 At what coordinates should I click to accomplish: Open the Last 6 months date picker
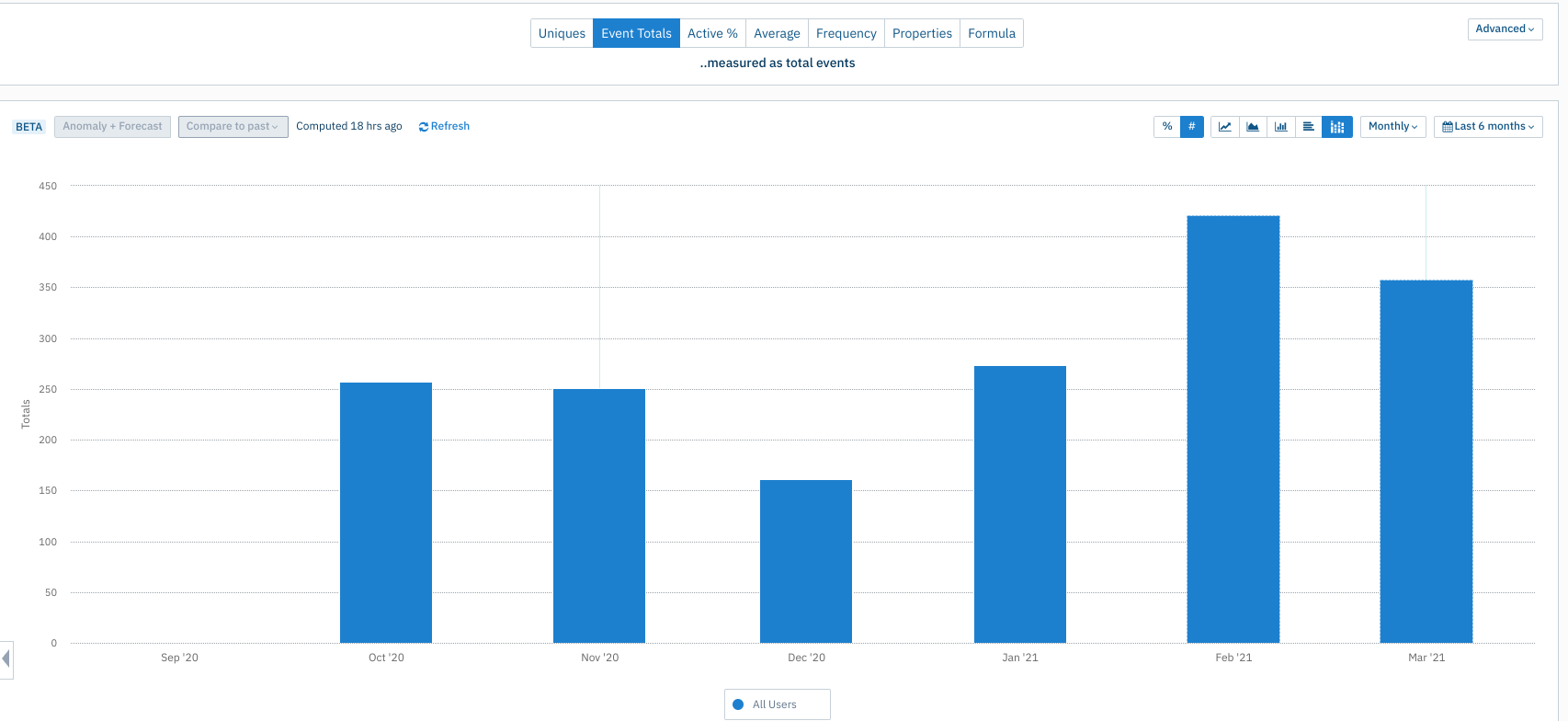click(1488, 127)
